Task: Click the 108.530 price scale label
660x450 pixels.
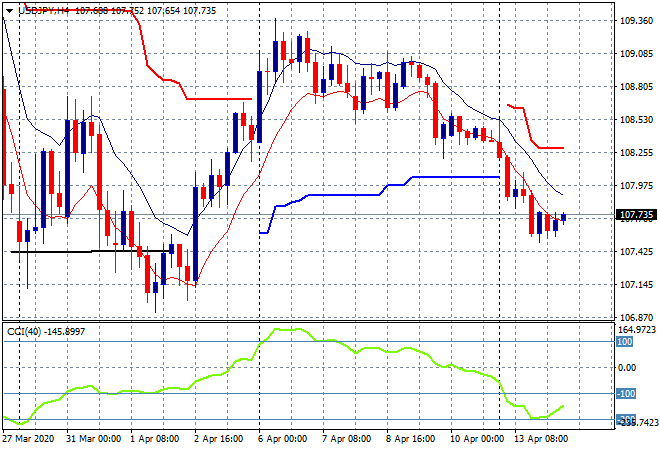Action: pos(636,120)
